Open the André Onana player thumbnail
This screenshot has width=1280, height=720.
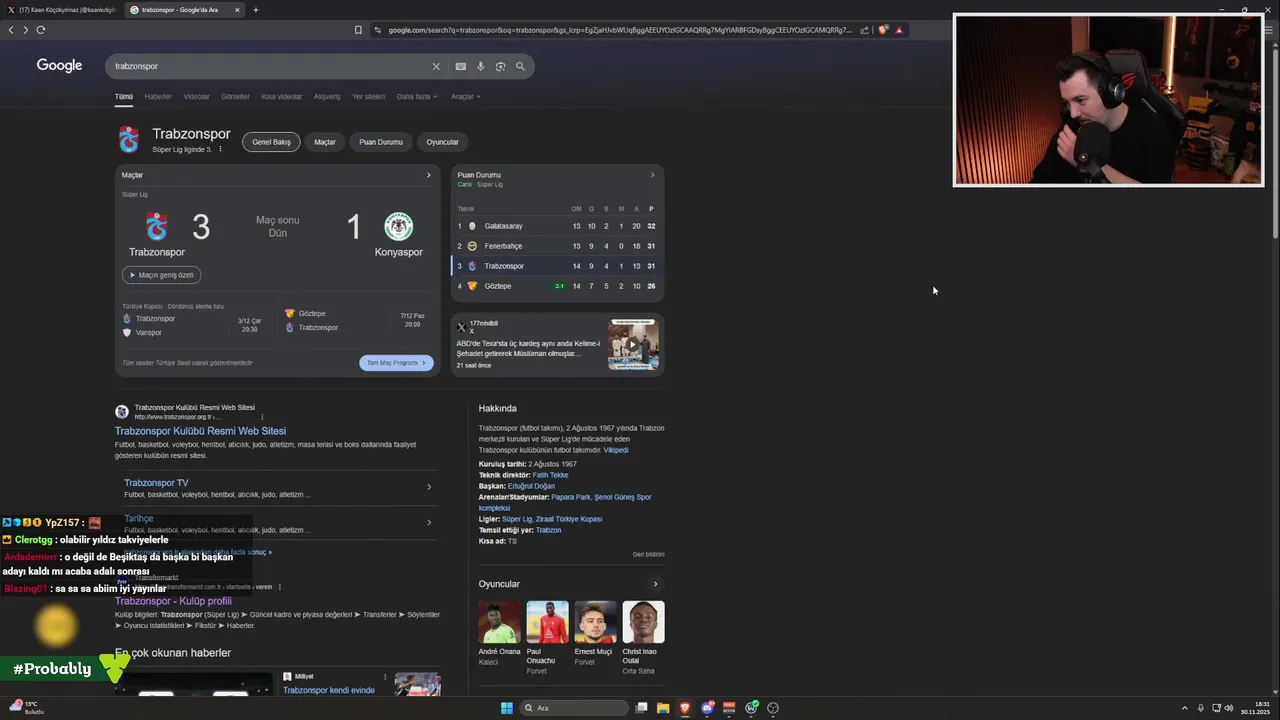499,622
